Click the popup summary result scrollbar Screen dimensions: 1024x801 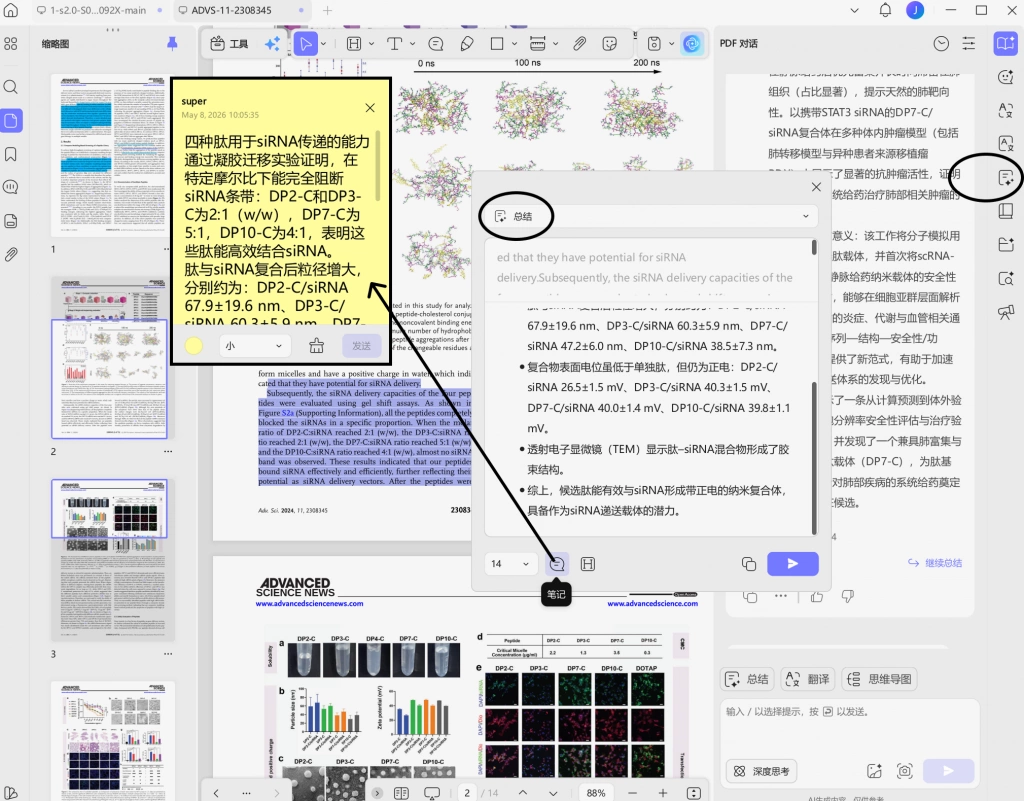tap(814, 458)
